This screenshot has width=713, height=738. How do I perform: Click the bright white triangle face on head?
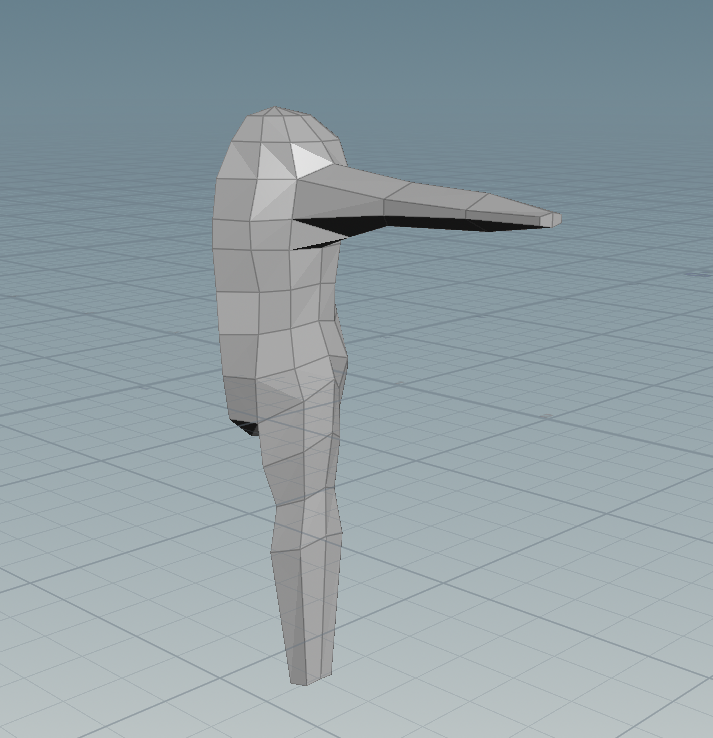pos(309,160)
